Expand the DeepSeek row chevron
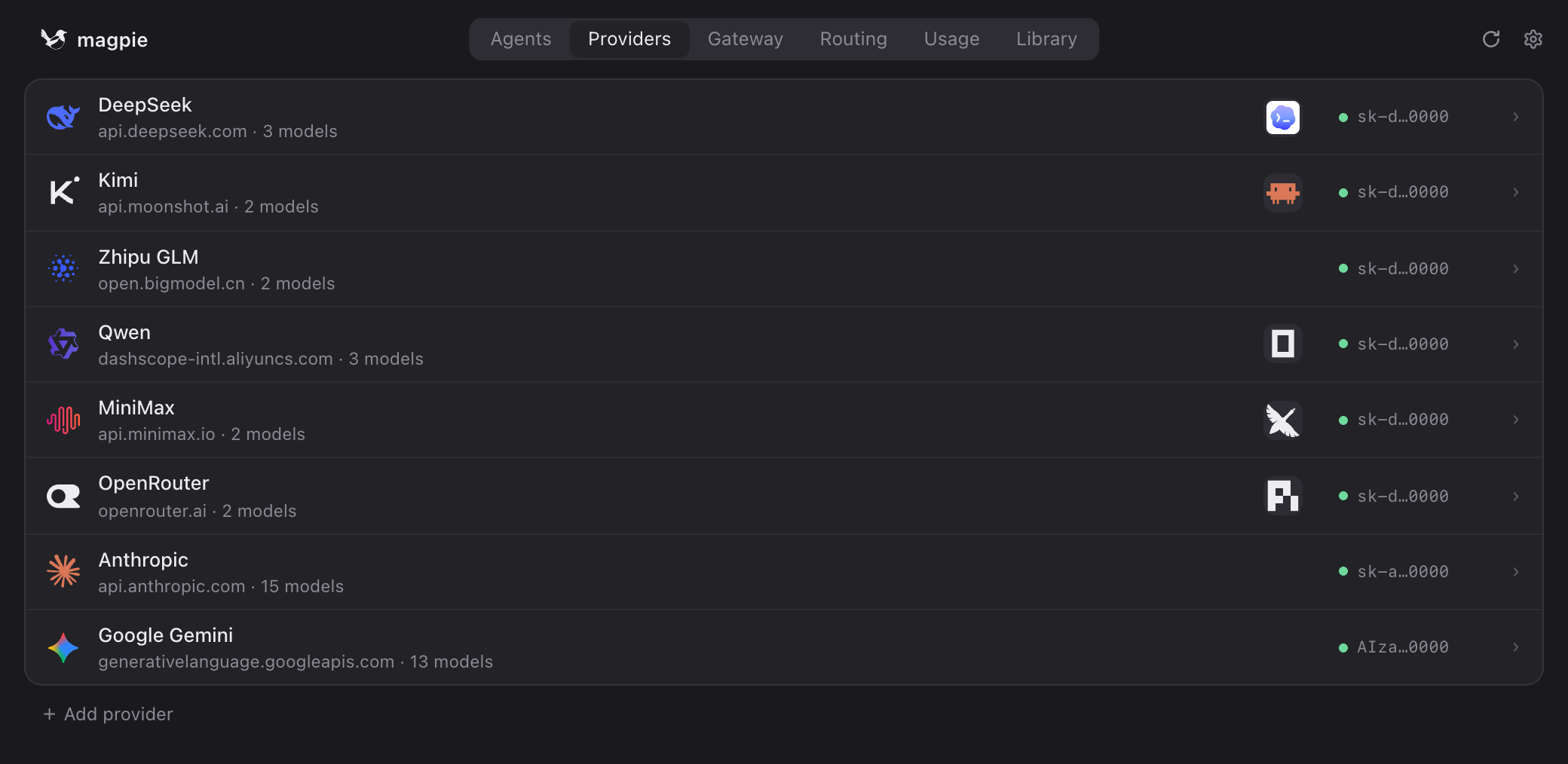The width and height of the screenshot is (1568, 764). coord(1516,117)
